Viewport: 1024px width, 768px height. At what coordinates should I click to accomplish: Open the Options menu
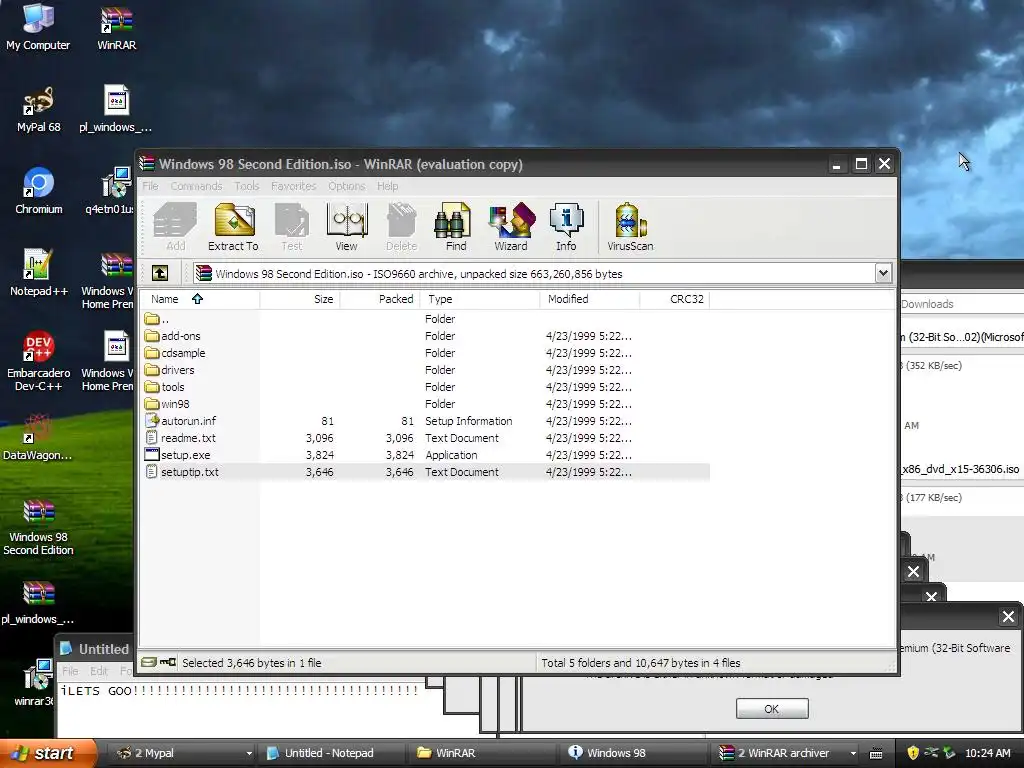347,186
